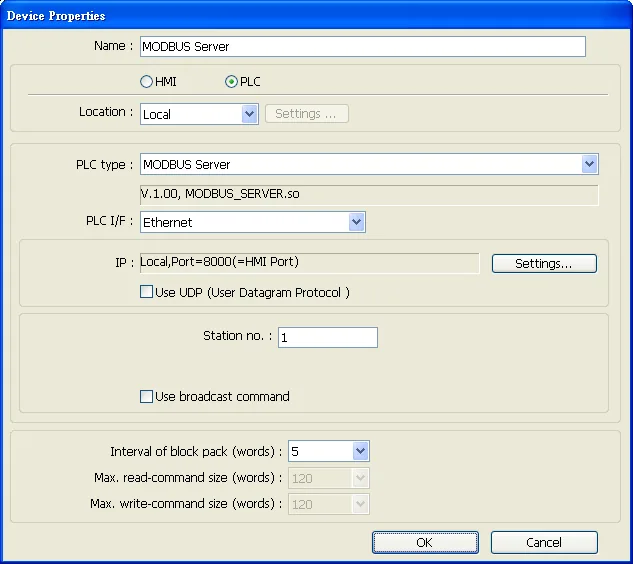Screen dimensions: 633x564
Task: Tick the Use broadcast command checkbox
Action: pyautogui.click(x=146, y=396)
